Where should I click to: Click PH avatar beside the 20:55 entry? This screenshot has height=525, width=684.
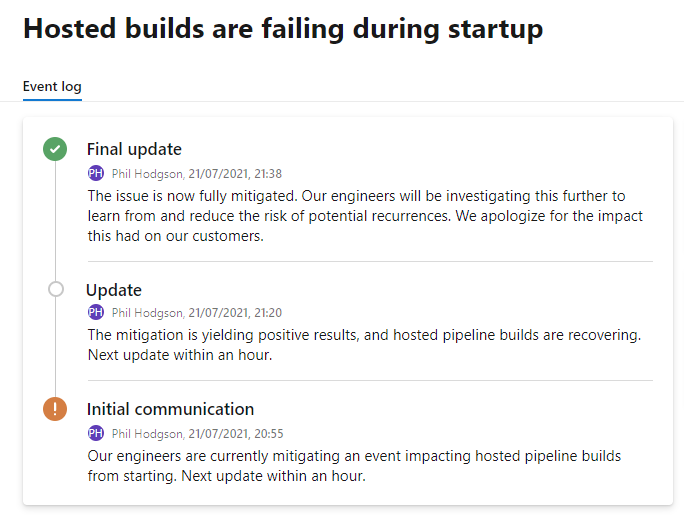[x=96, y=433]
